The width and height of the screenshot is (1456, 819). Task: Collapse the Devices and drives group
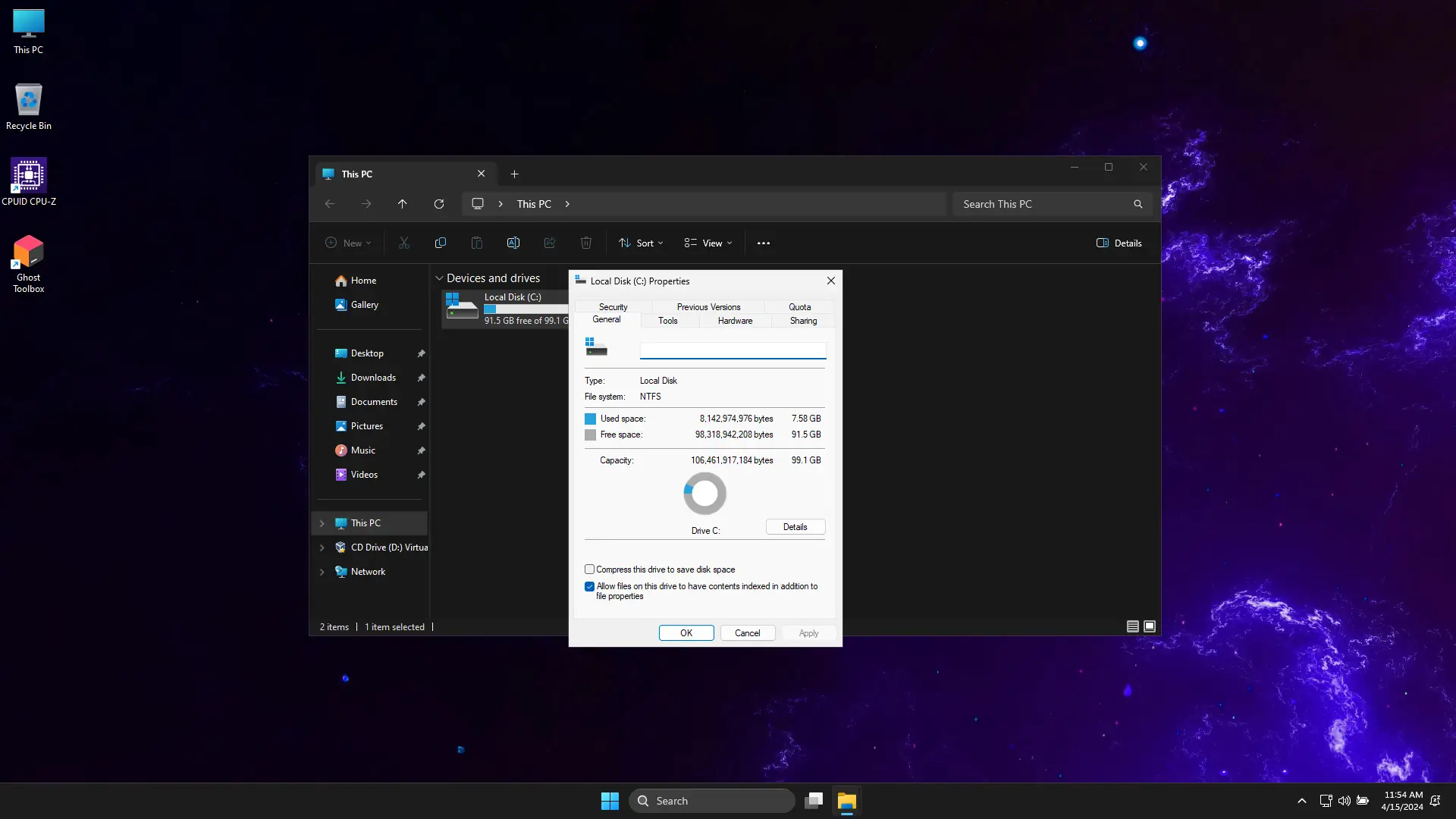tap(438, 278)
